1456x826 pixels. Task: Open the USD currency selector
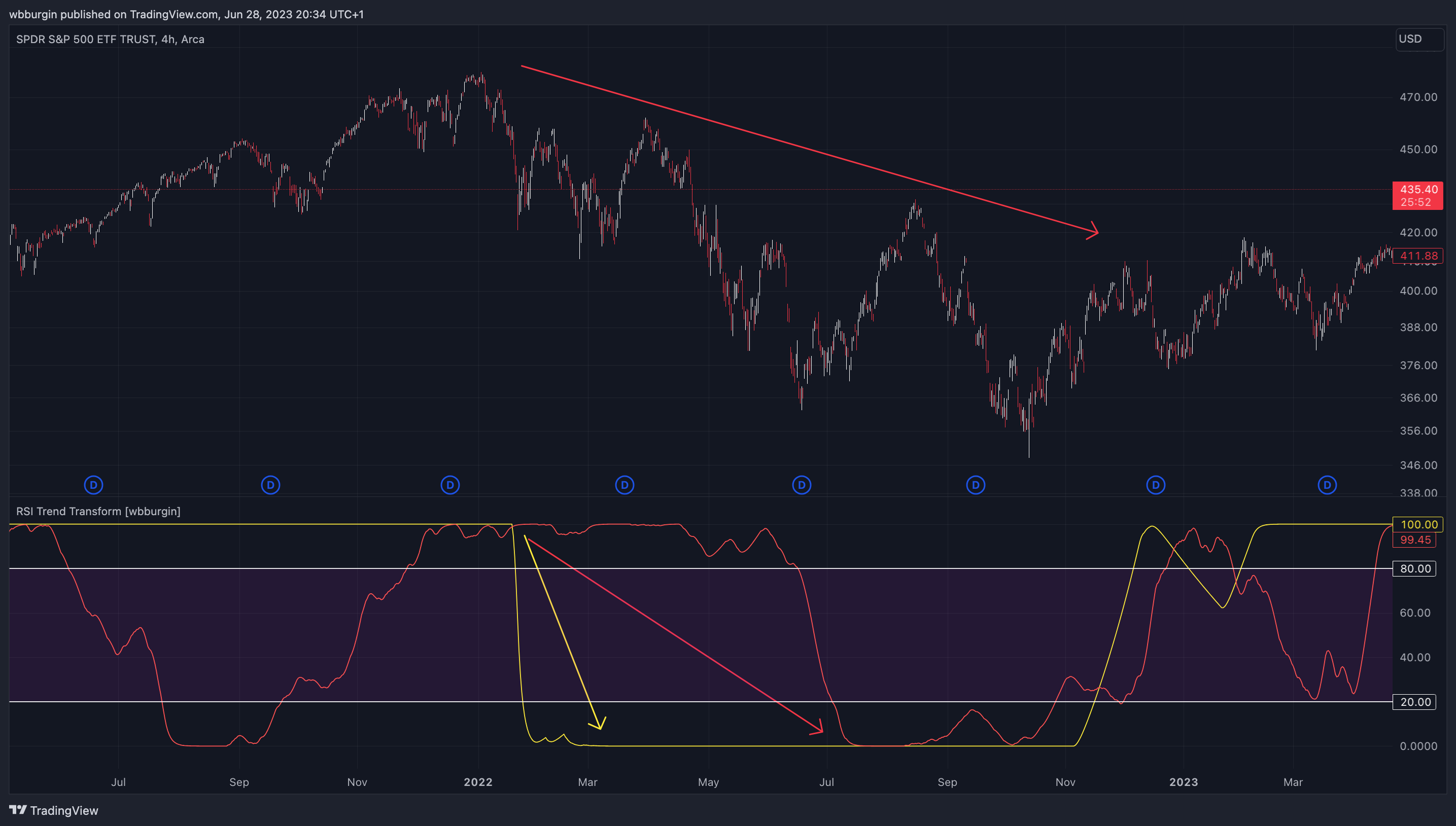click(x=1419, y=39)
